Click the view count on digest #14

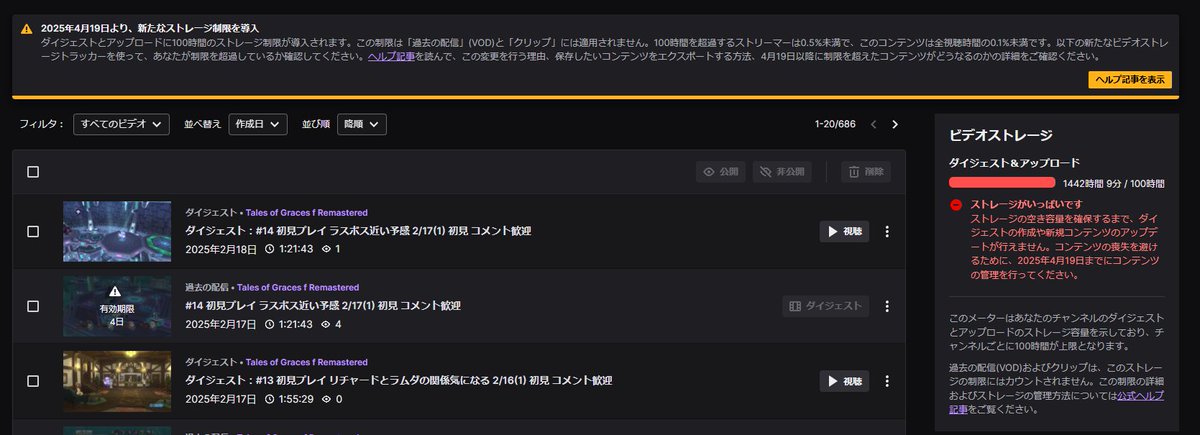[331, 248]
